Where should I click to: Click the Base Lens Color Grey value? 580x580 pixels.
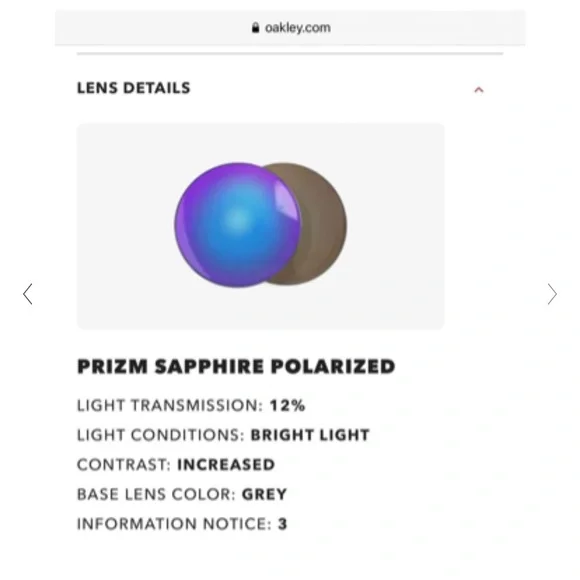coord(264,494)
